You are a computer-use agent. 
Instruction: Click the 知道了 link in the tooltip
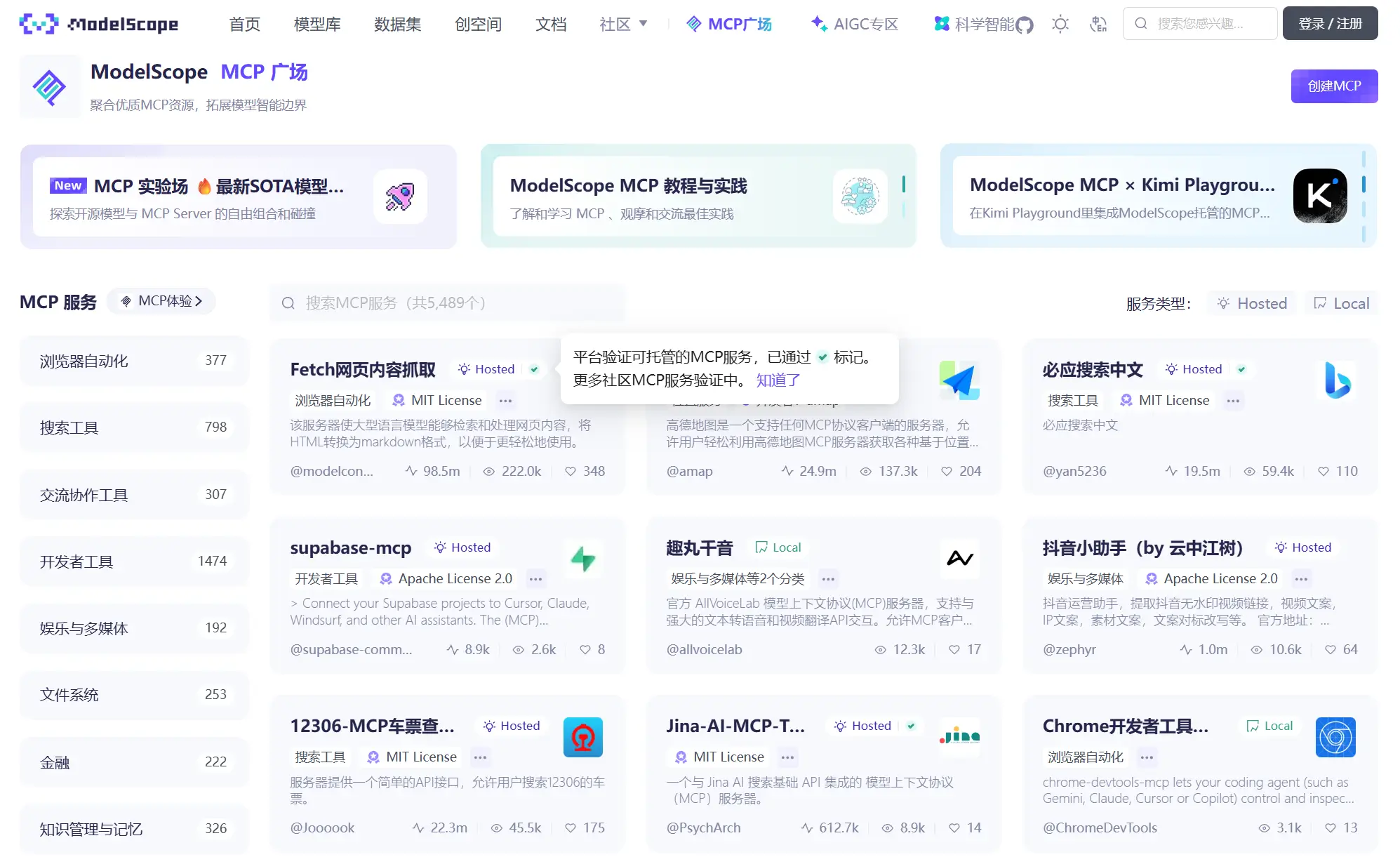click(778, 380)
